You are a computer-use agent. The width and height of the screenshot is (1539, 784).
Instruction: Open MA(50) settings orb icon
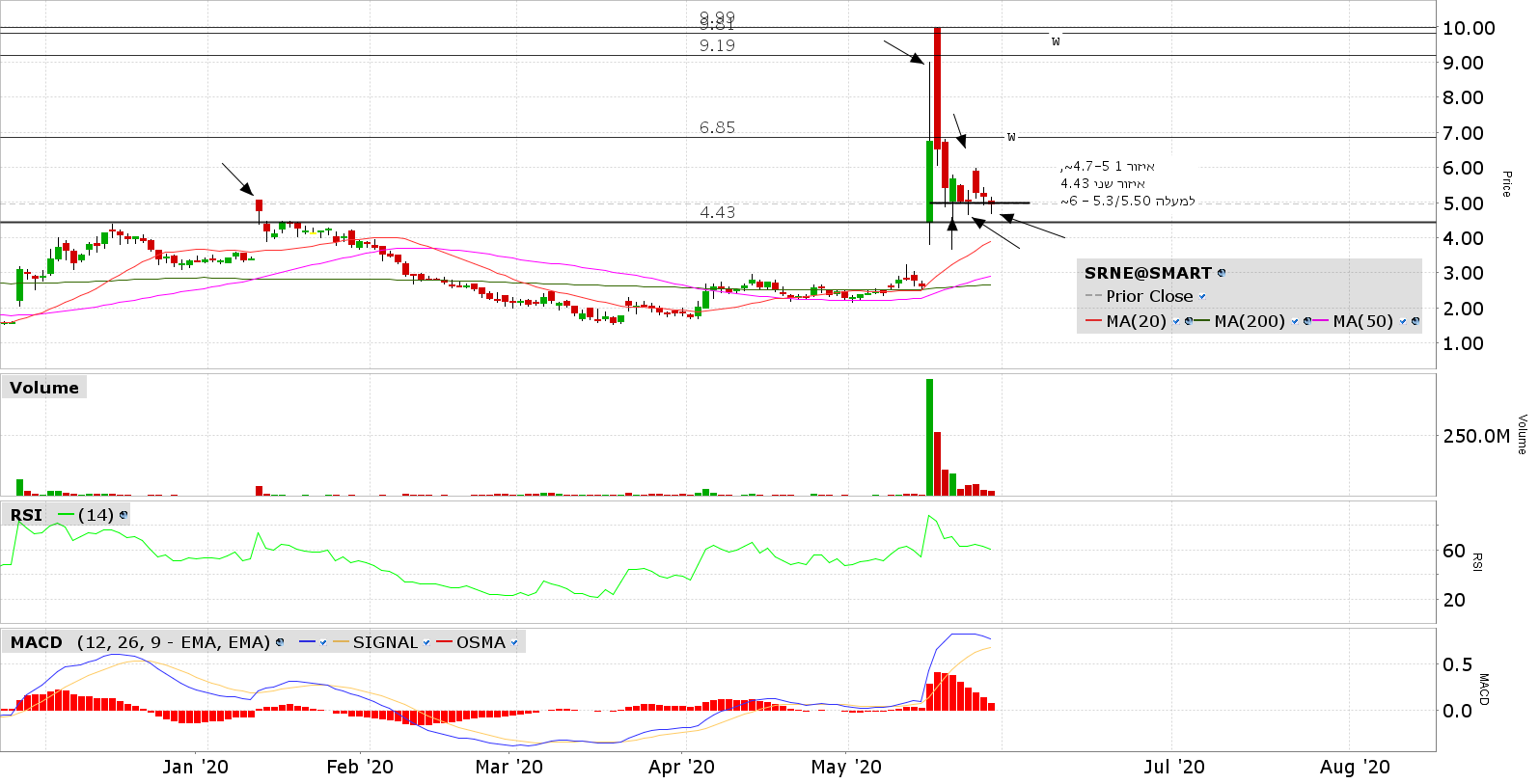click(1415, 321)
